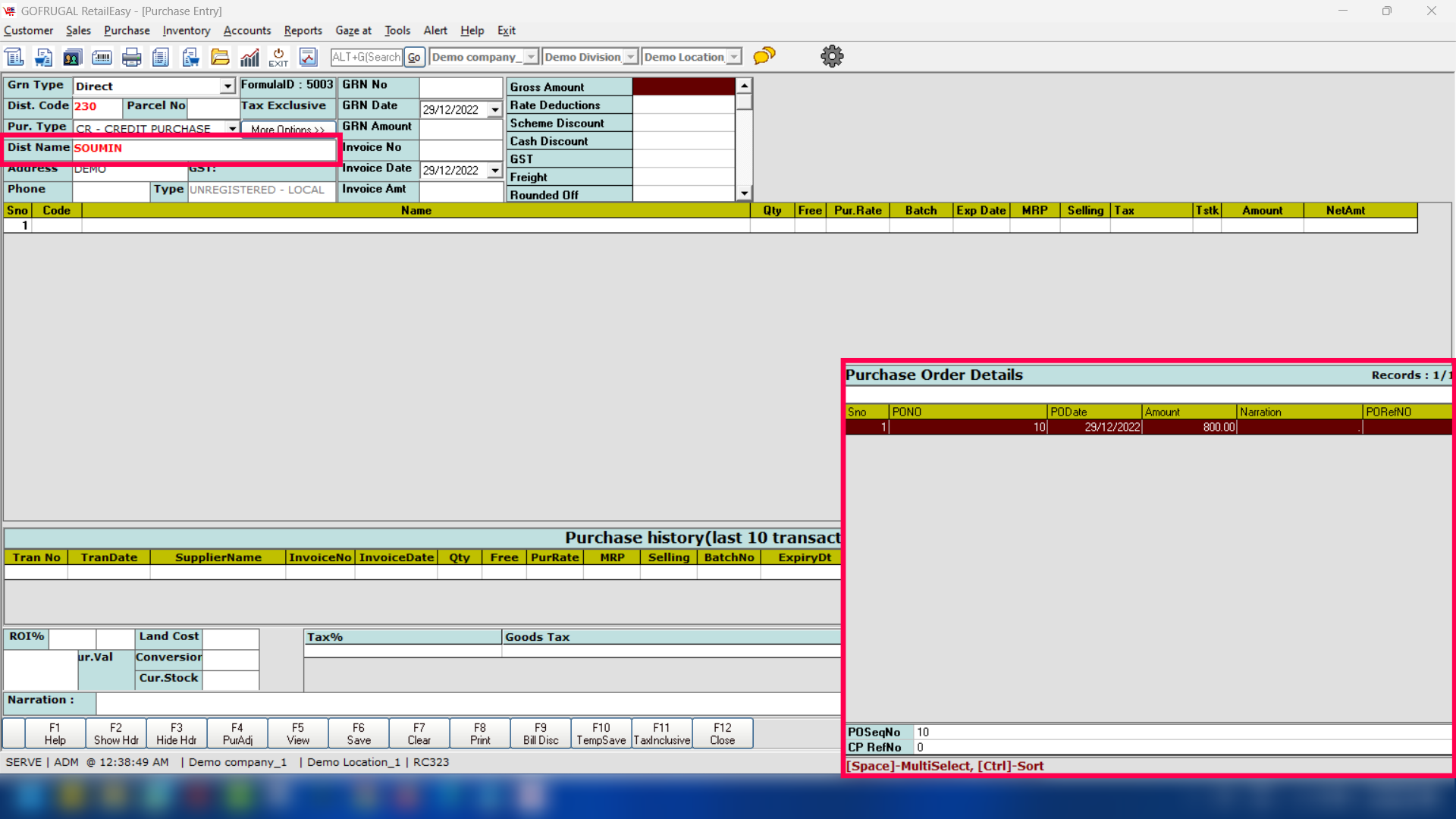Image resolution: width=1456 pixels, height=819 pixels.
Task: Open the Reports menu
Action: pyautogui.click(x=303, y=30)
